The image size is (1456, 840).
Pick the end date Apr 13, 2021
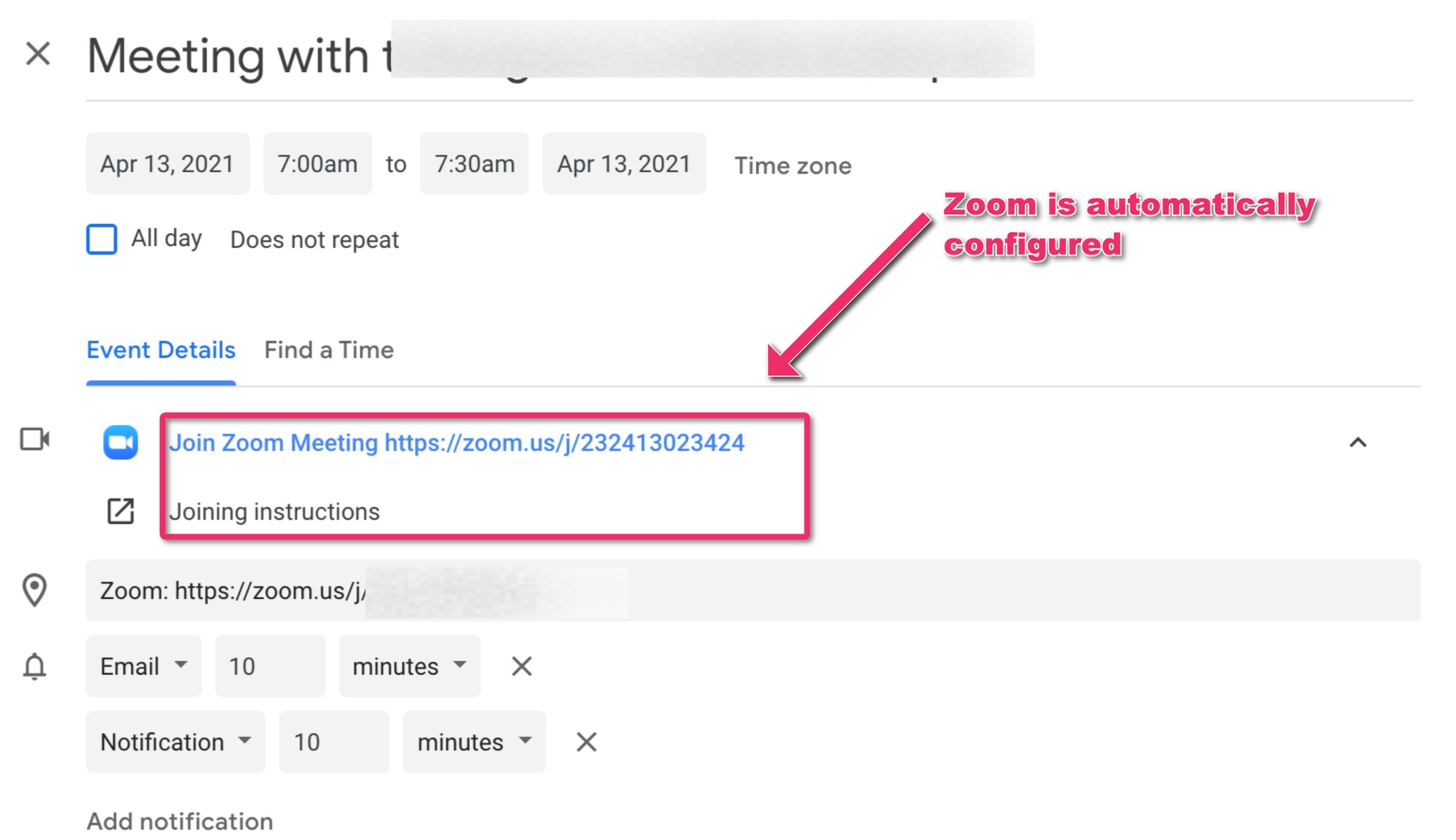point(624,164)
